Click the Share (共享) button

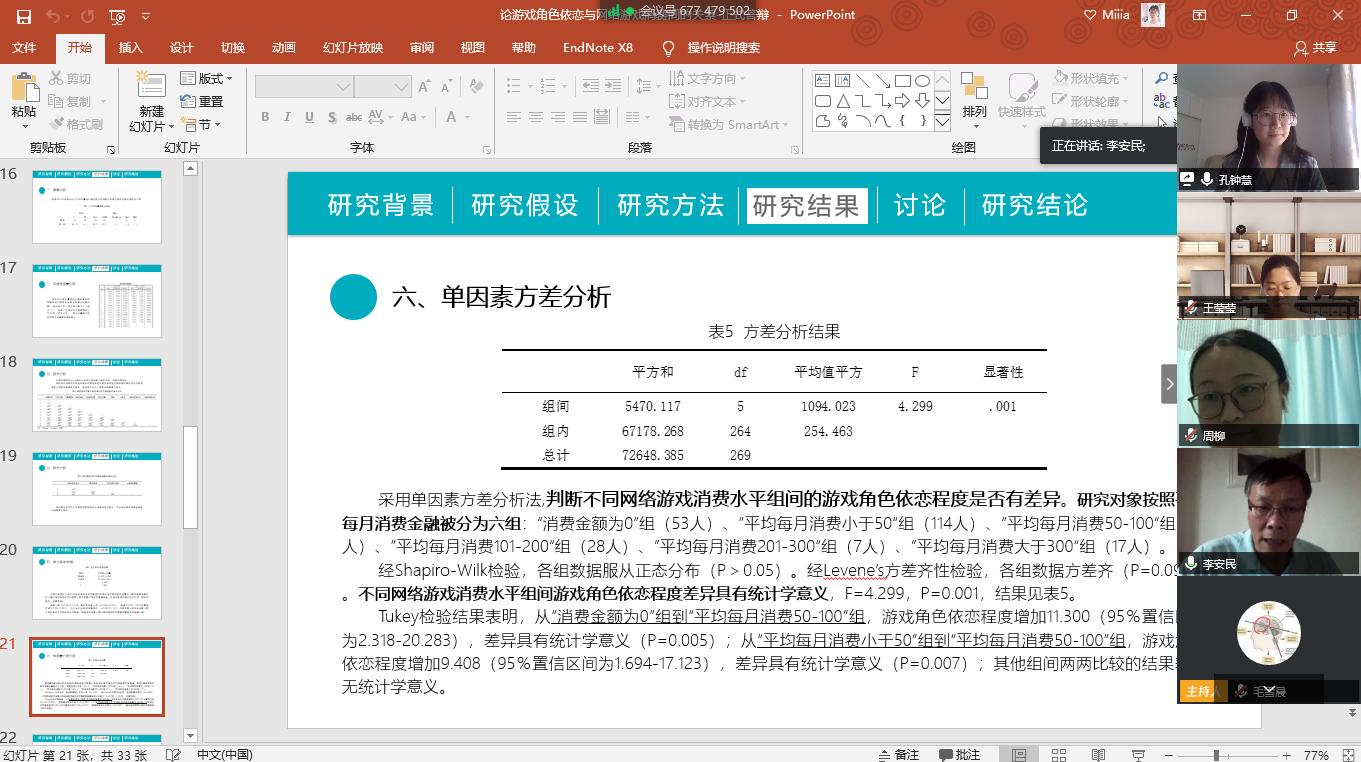coord(1315,48)
